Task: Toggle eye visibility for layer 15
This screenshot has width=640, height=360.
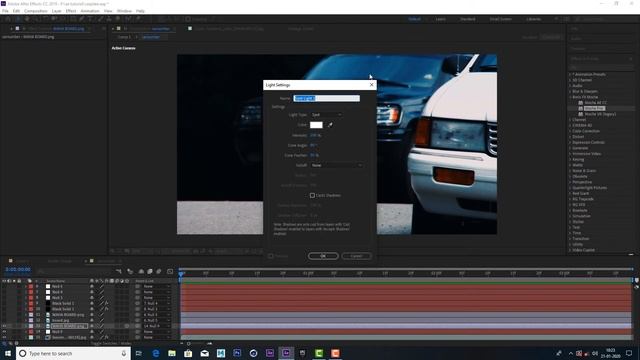Action: coord(4,338)
